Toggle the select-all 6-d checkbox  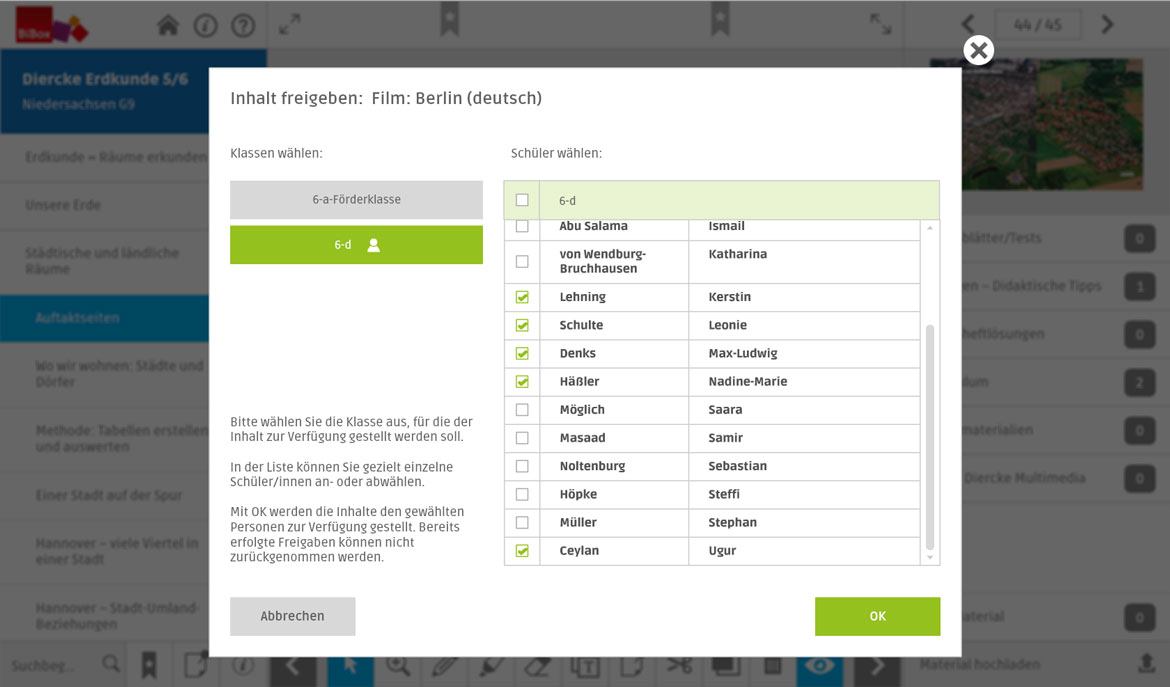[522, 200]
